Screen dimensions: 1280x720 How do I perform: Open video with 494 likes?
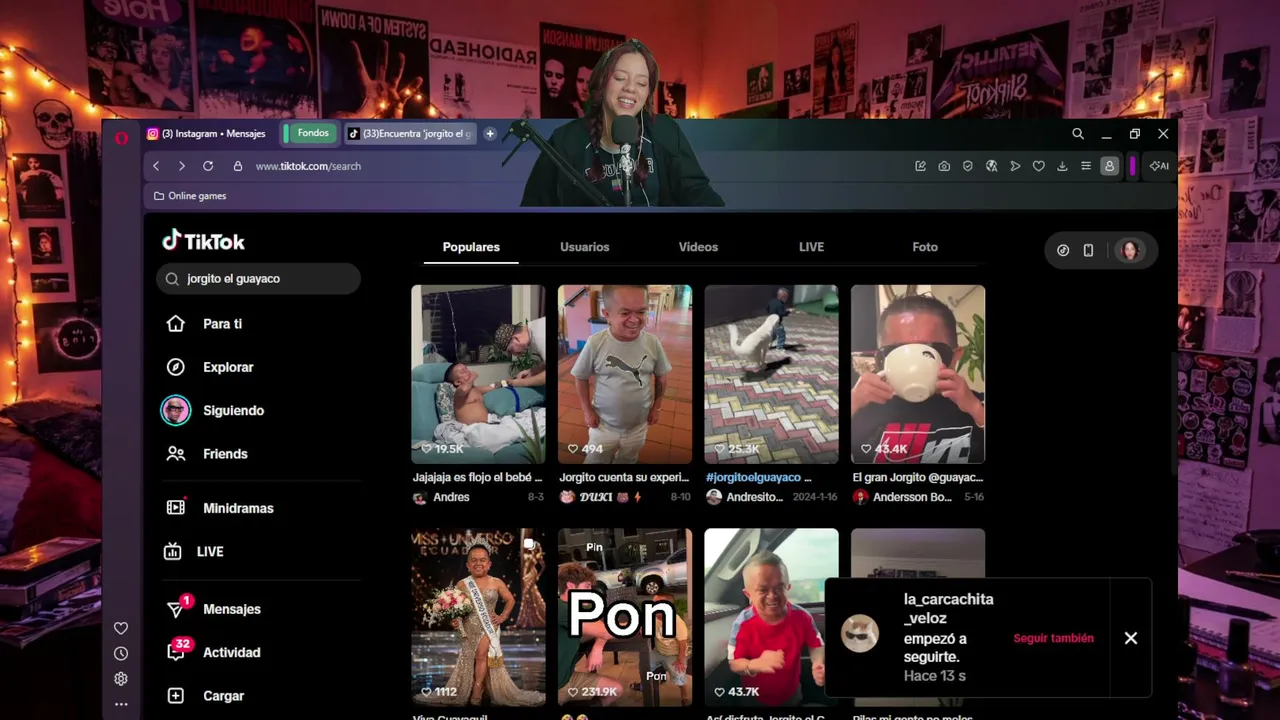625,374
